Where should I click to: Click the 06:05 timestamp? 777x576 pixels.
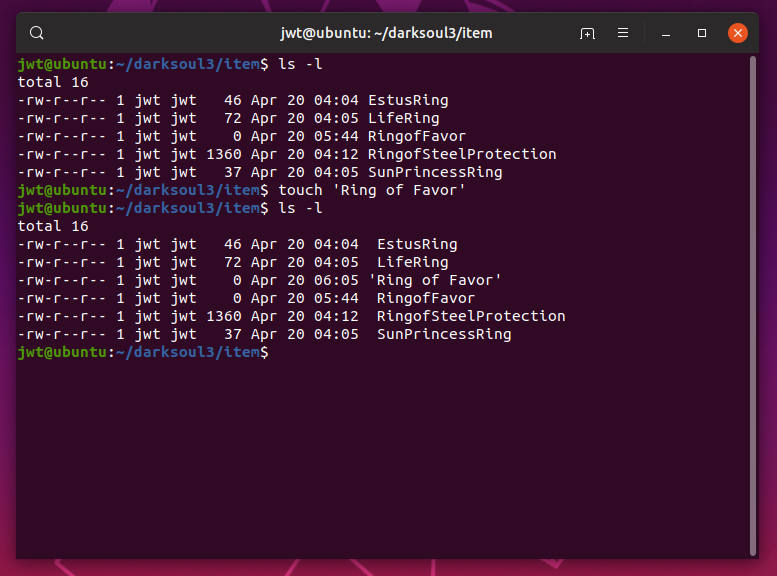[336, 281]
